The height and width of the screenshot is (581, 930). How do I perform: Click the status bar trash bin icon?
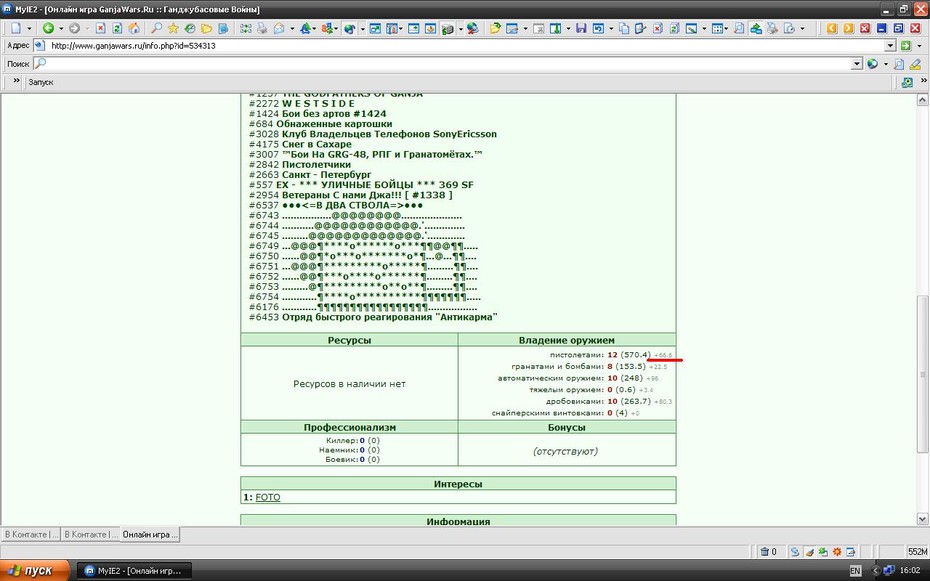[765, 552]
